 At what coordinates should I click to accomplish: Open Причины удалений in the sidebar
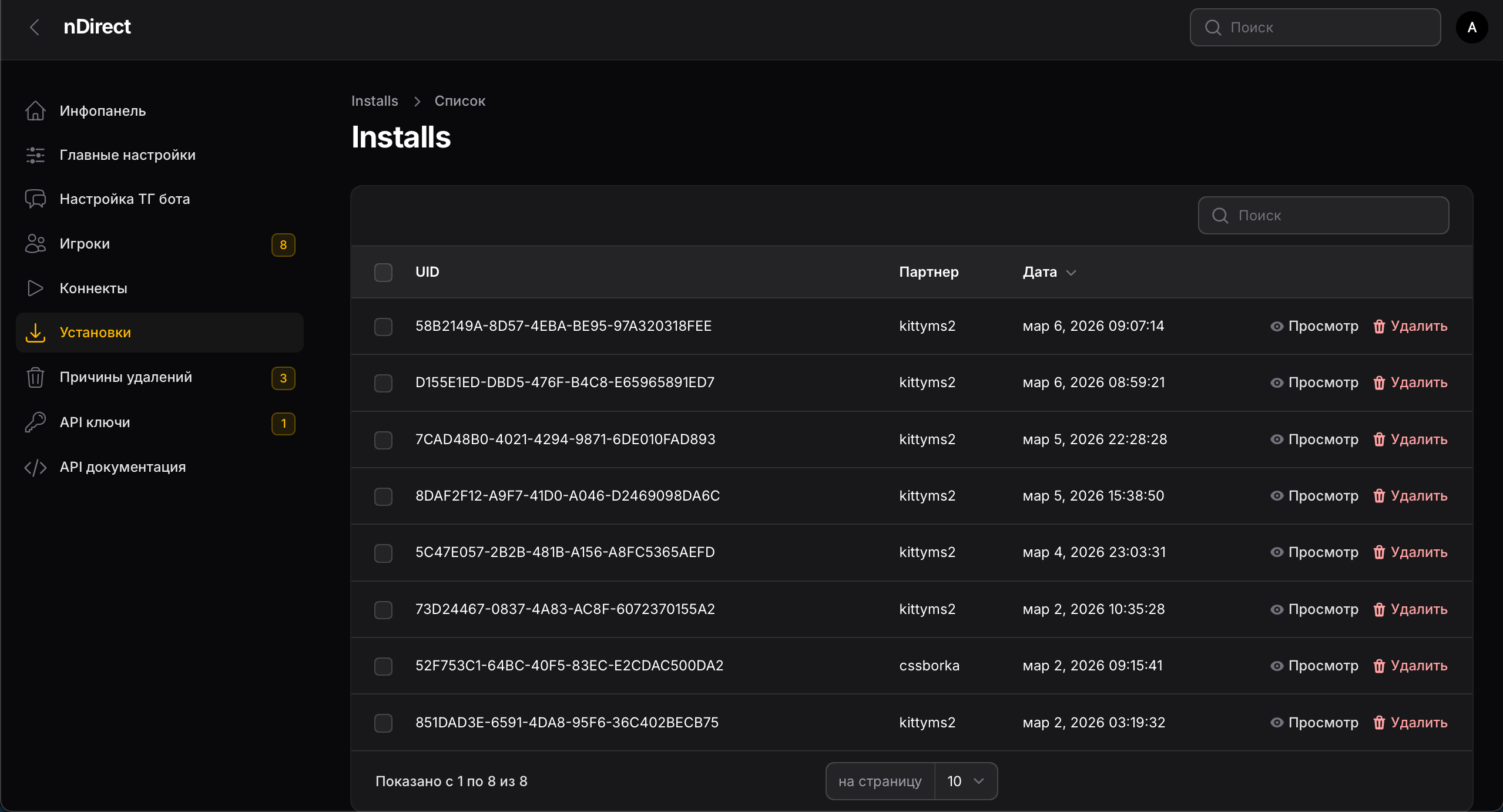126,377
